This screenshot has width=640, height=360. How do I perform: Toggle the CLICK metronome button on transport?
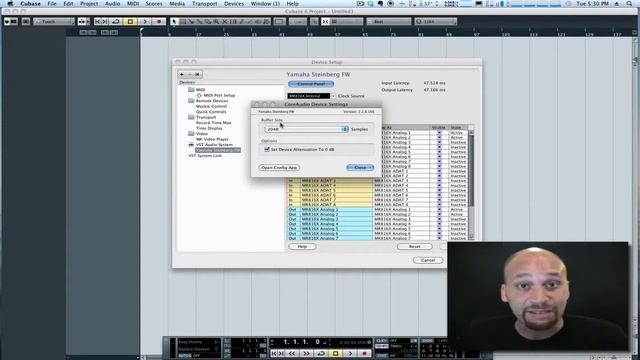pyautogui.click(x=381, y=340)
